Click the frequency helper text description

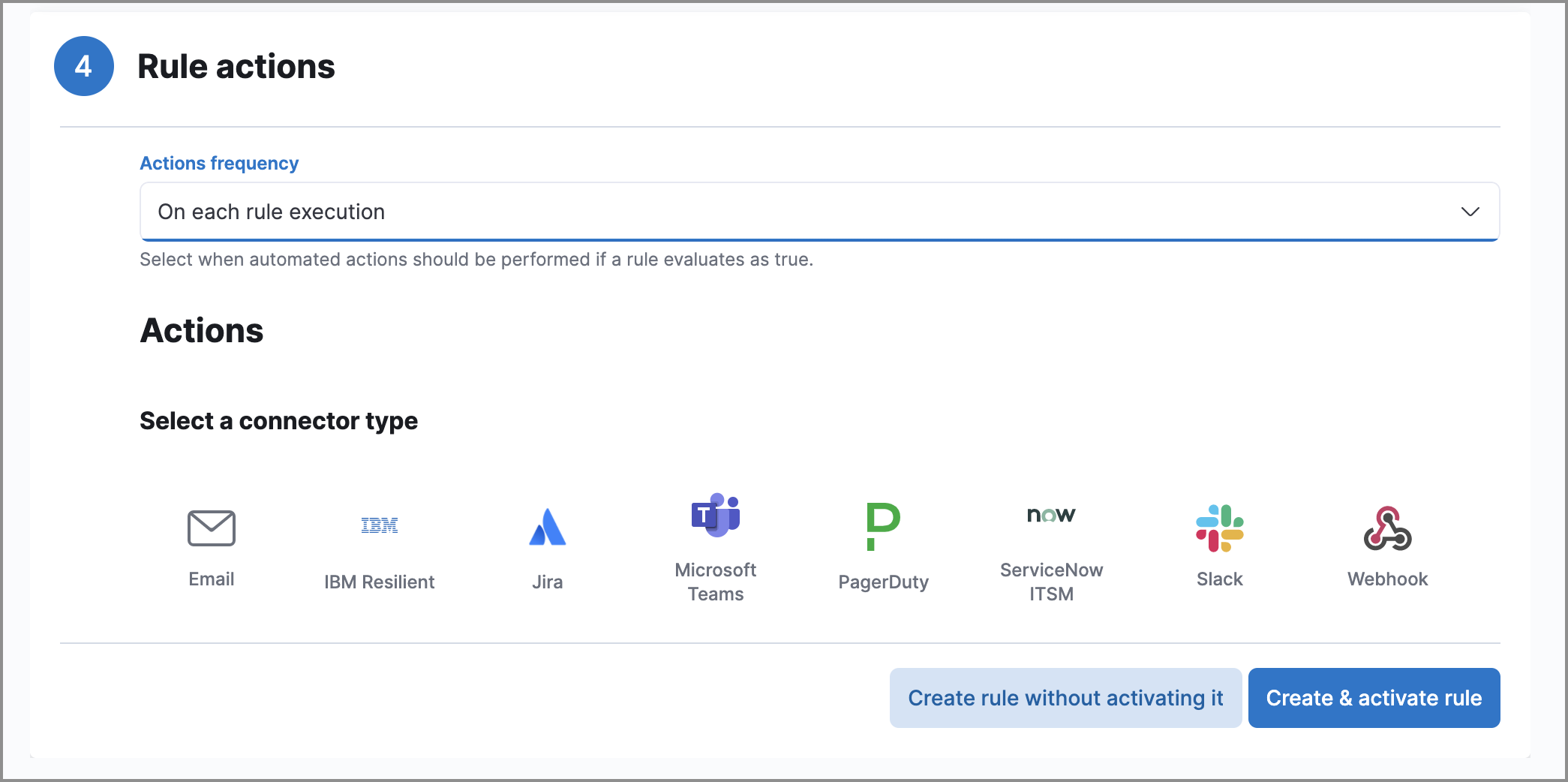(476, 259)
